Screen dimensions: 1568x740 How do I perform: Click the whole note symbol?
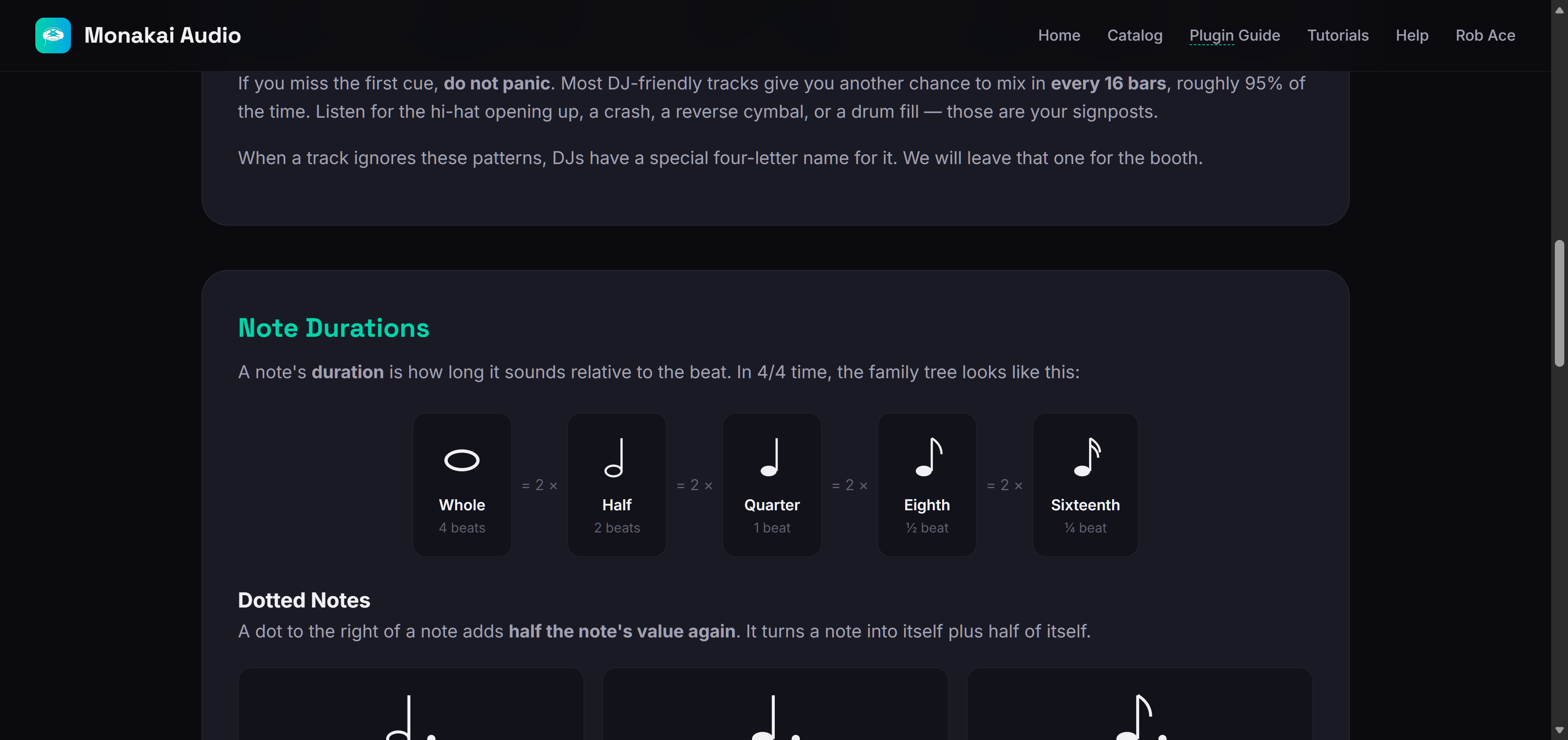pyautogui.click(x=462, y=460)
